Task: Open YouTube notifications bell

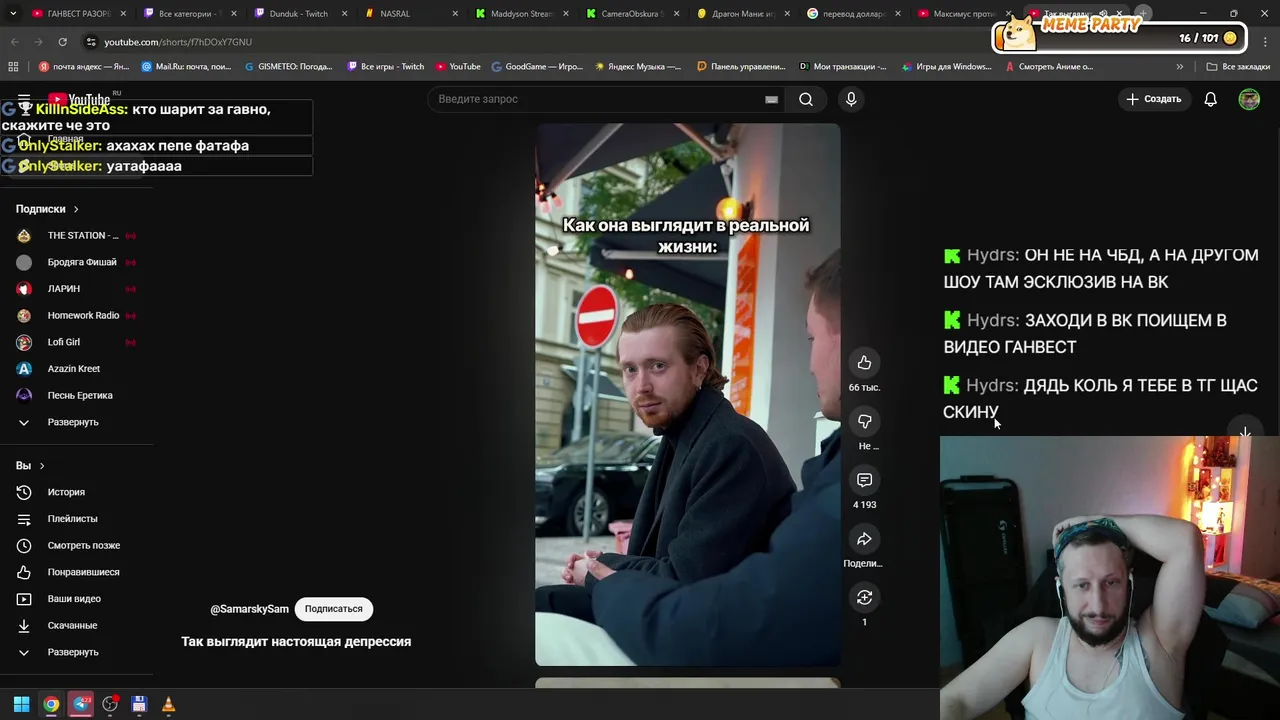Action: pyautogui.click(x=1210, y=99)
